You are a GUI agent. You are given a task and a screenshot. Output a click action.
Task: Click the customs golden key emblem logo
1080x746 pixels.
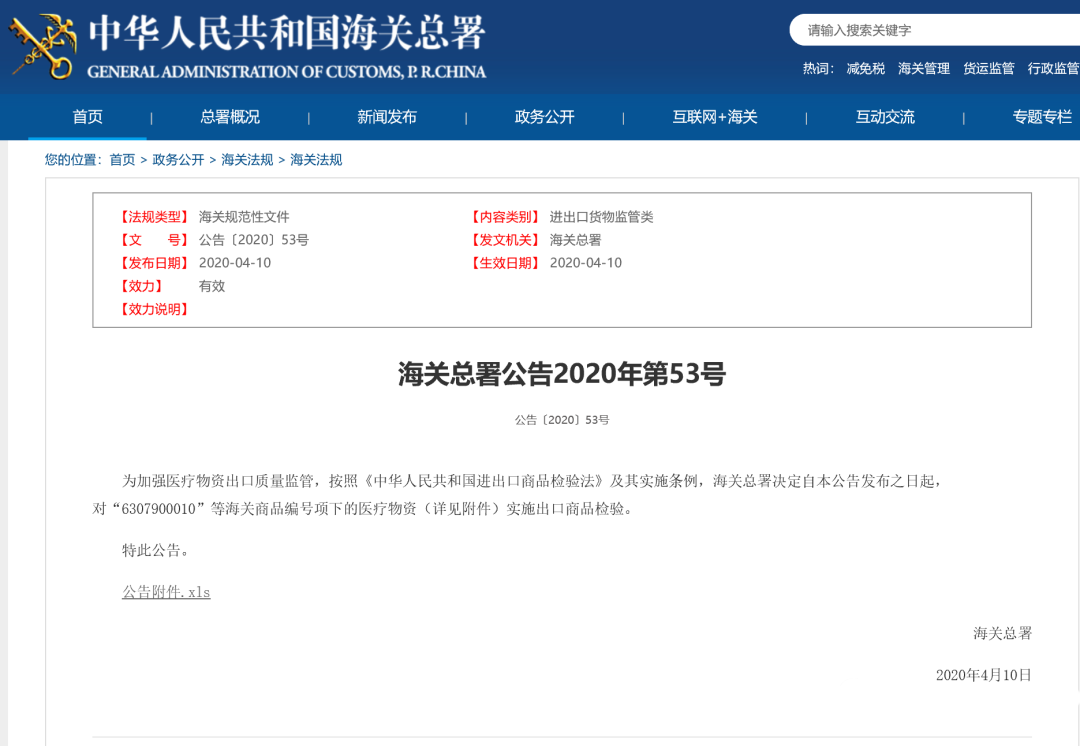[43, 46]
